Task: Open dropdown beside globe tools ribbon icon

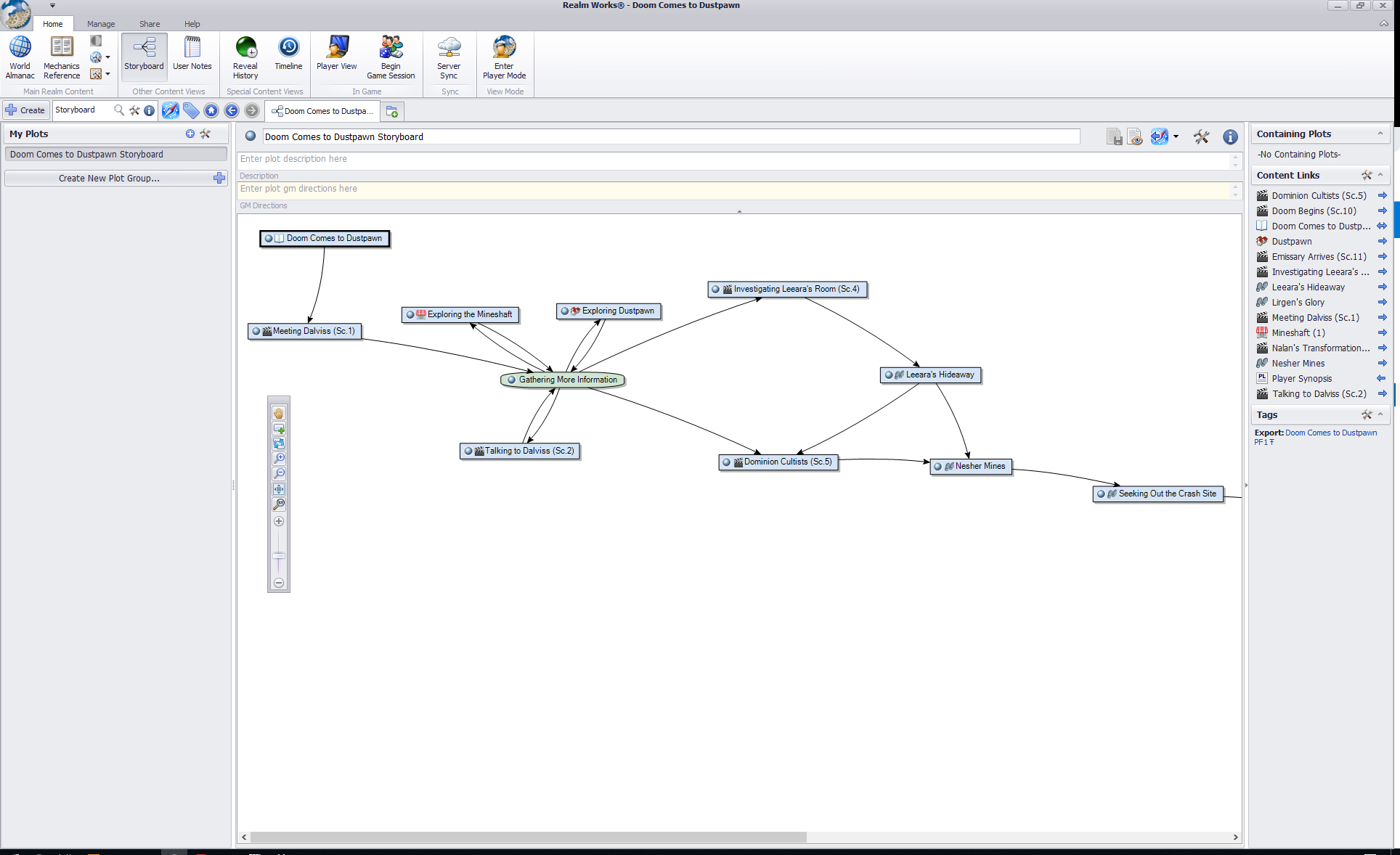Action: coord(107,57)
